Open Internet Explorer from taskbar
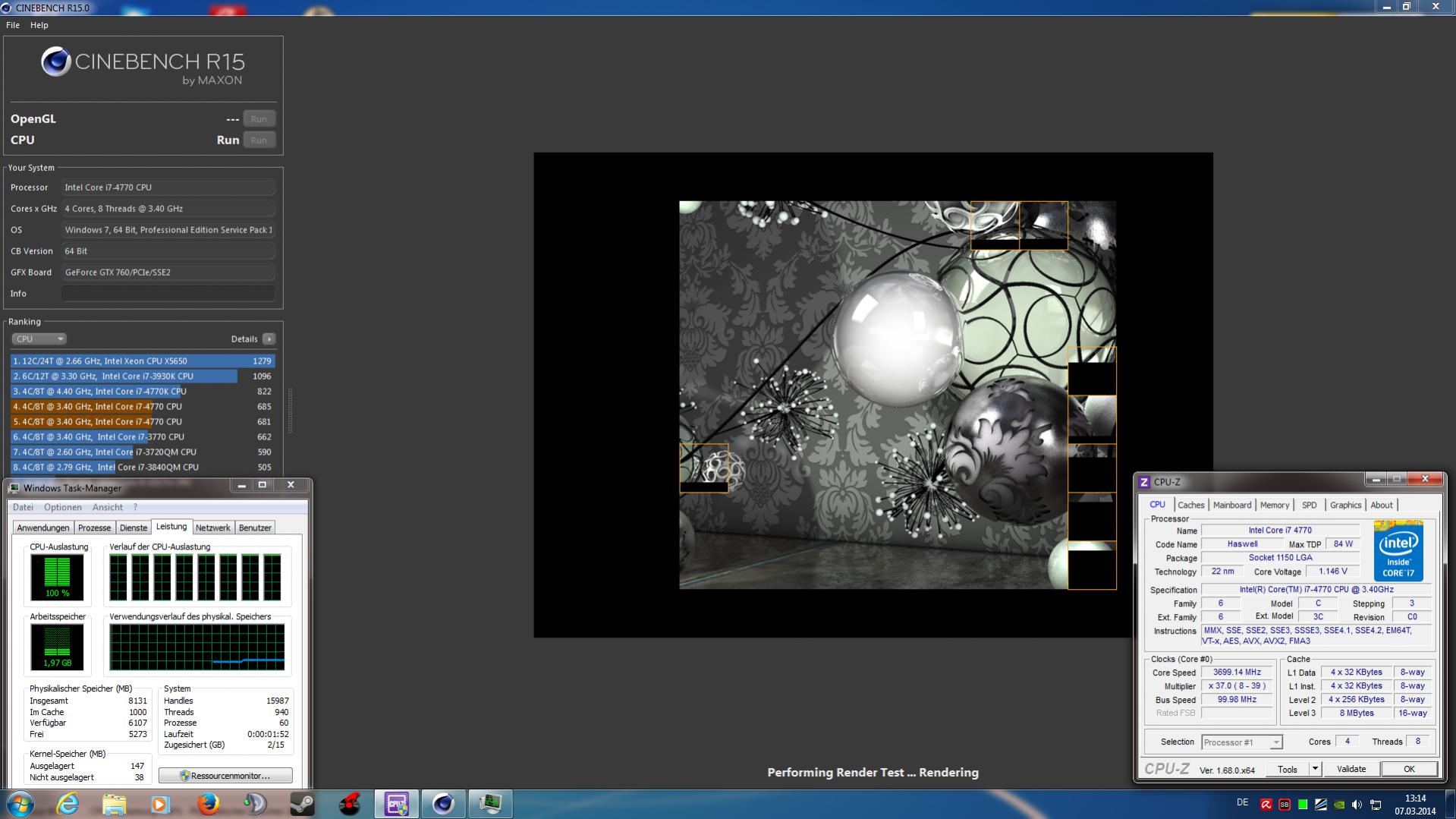Screen dimensions: 1456x819 pos(68,804)
